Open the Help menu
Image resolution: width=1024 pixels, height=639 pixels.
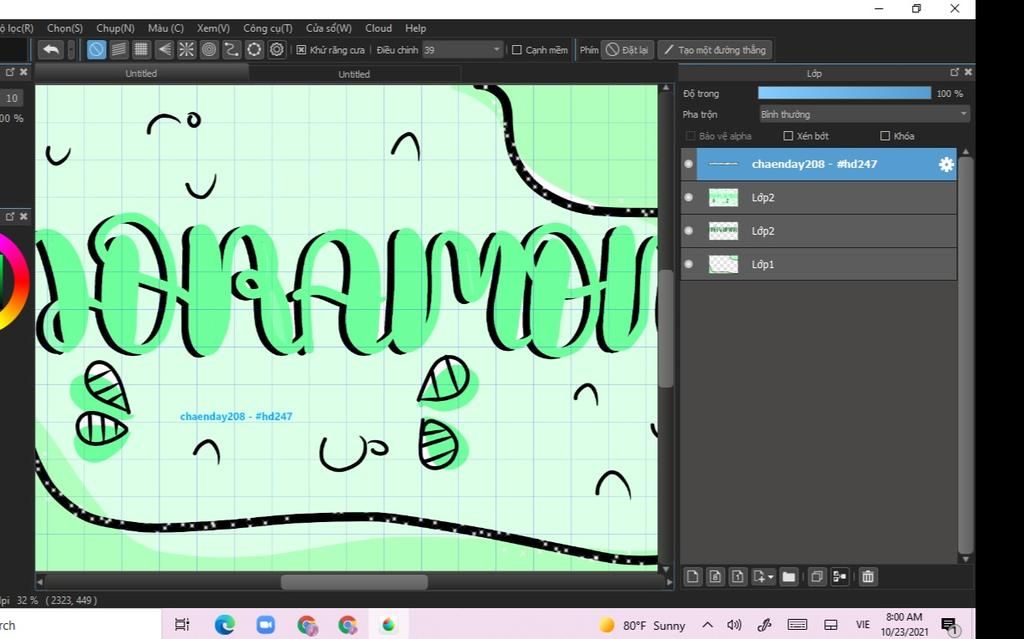point(415,28)
